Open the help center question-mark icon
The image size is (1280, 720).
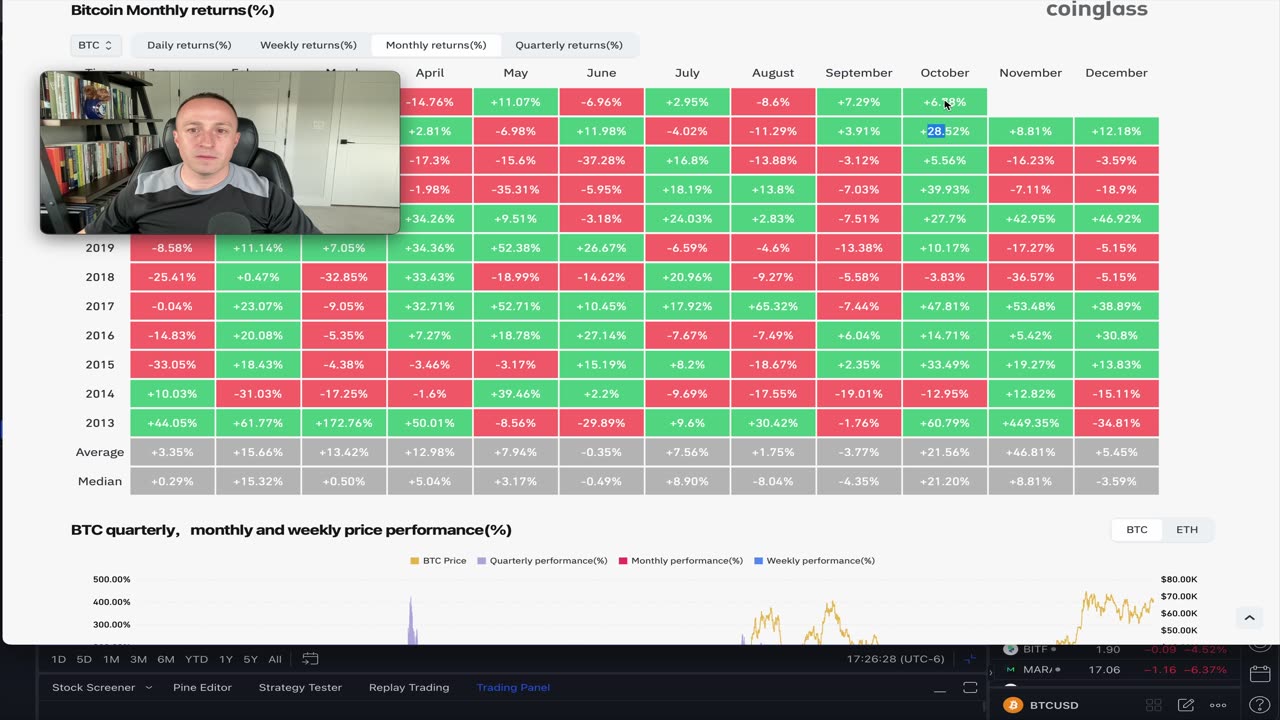(x=1261, y=706)
